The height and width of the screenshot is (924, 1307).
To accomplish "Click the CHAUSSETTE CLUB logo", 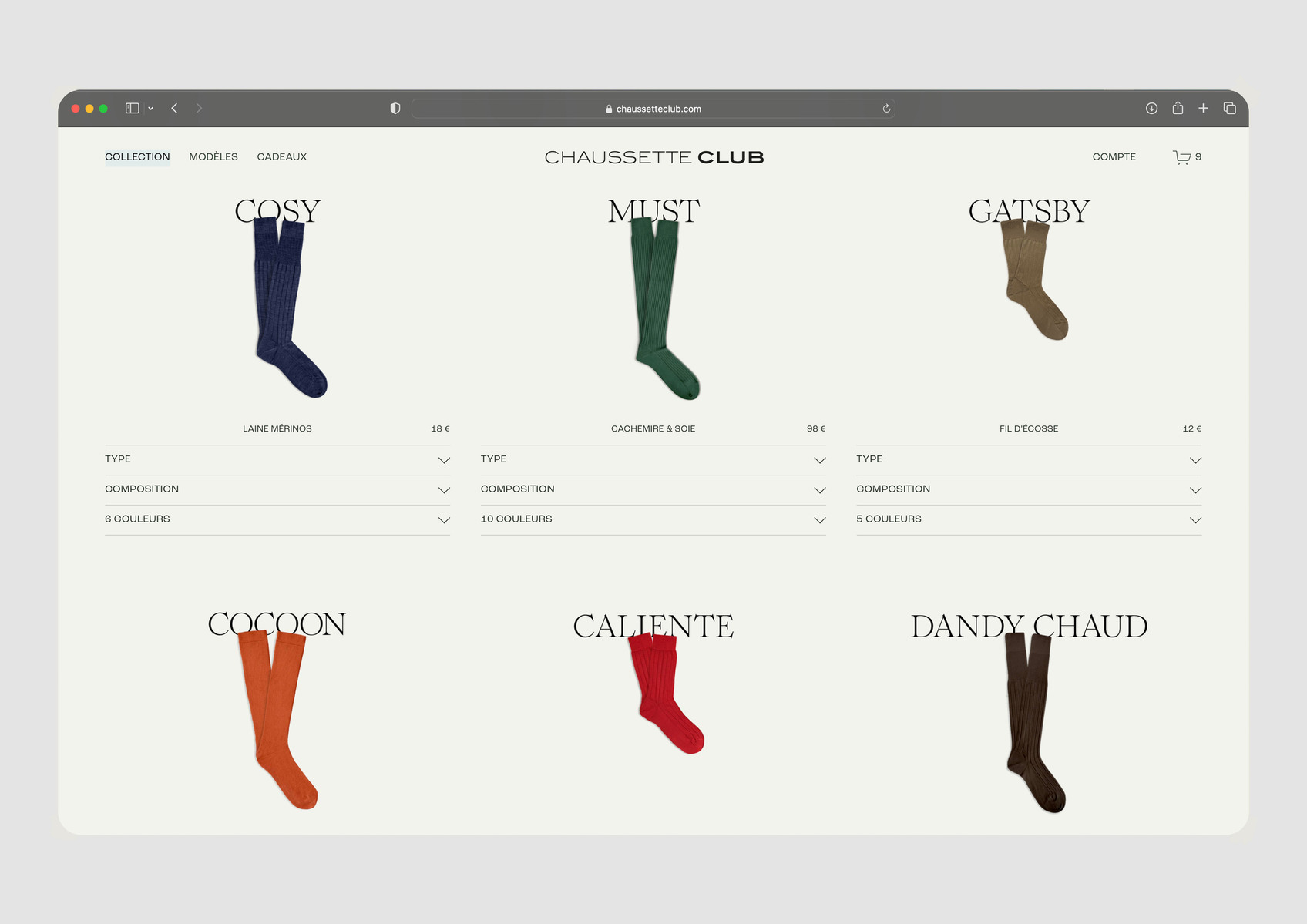I will (654, 157).
